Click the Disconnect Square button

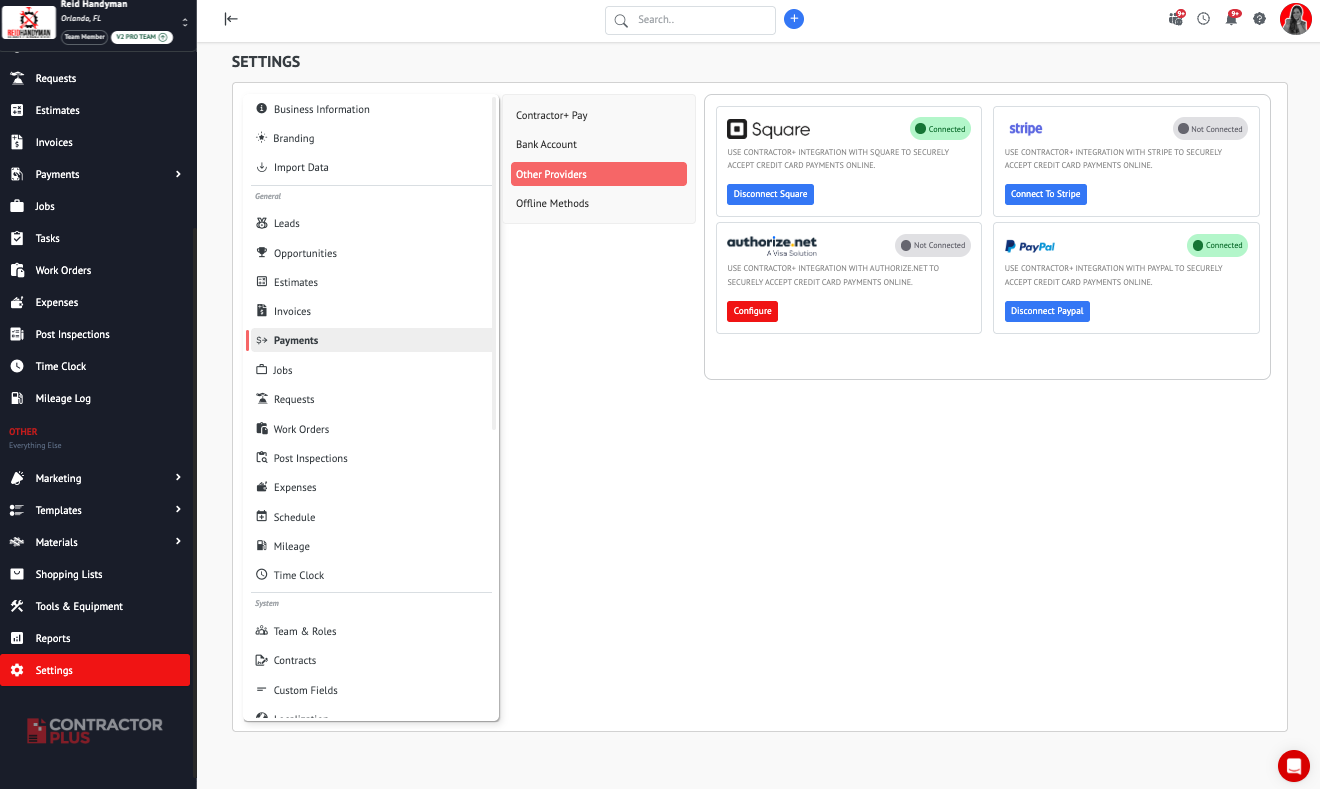coord(770,194)
